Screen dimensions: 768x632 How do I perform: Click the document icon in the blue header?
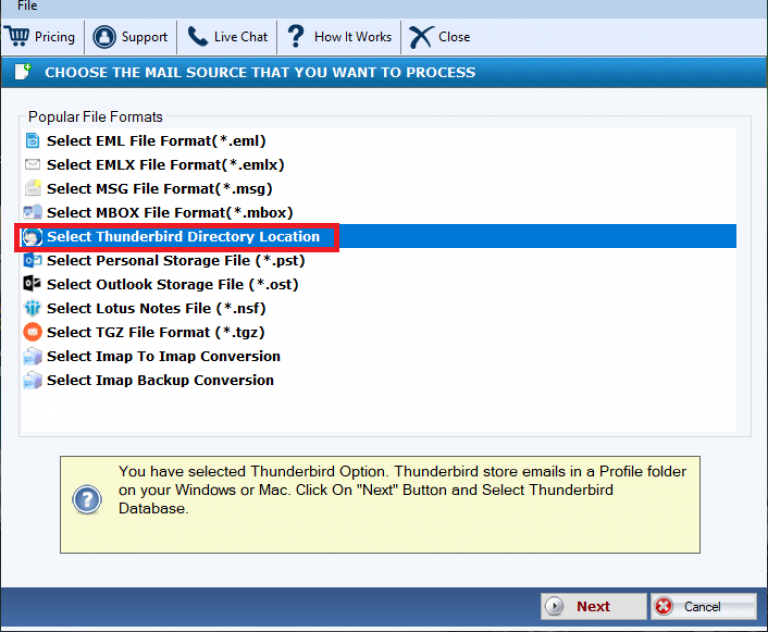23,72
